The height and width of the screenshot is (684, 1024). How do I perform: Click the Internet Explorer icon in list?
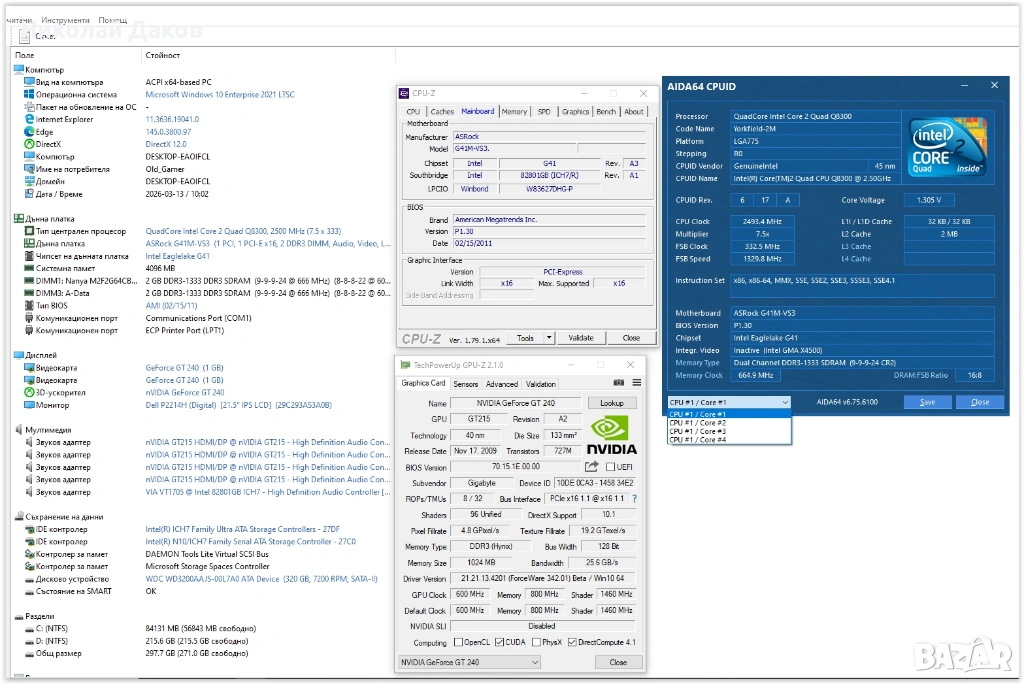pyautogui.click(x=28, y=119)
